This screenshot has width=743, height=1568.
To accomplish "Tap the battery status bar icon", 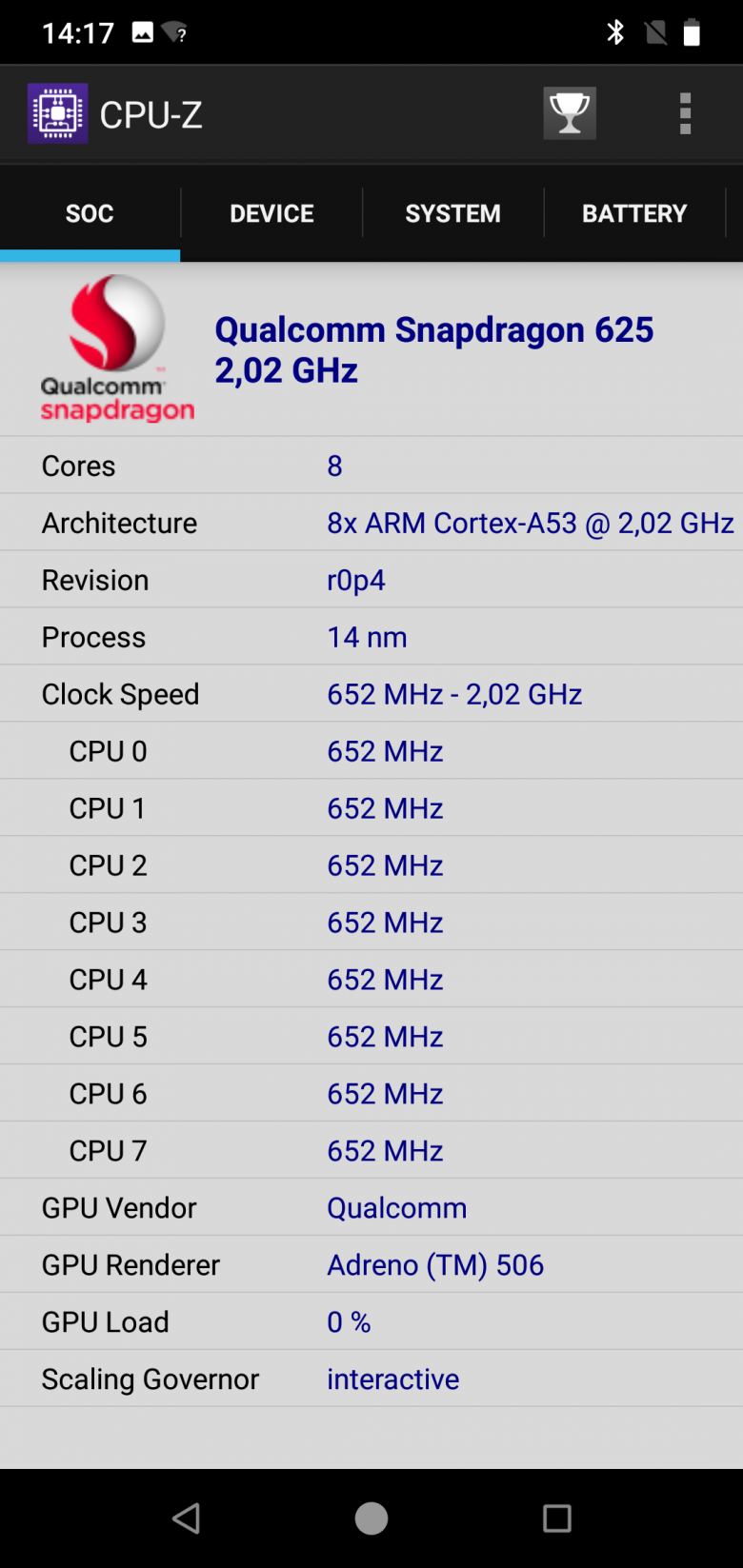I will coord(693,33).
